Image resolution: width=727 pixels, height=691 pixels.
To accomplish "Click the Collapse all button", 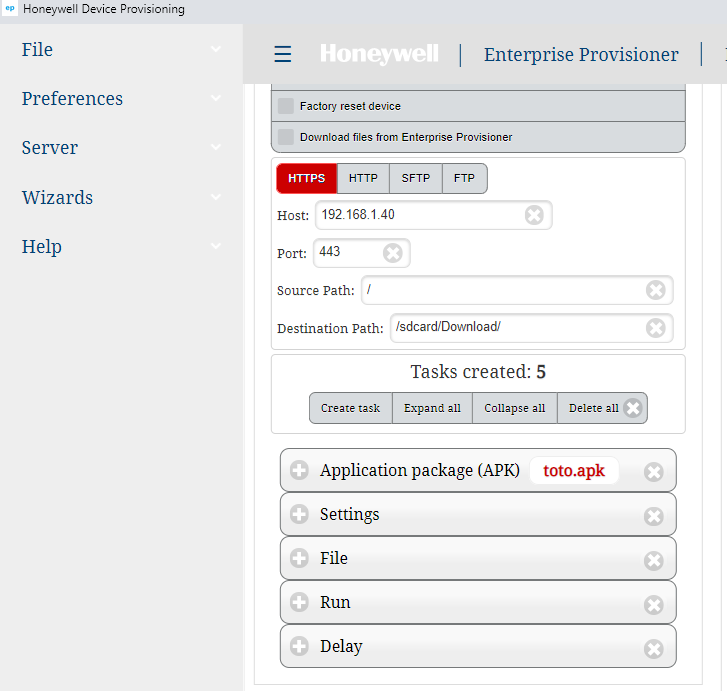I will [x=515, y=408].
